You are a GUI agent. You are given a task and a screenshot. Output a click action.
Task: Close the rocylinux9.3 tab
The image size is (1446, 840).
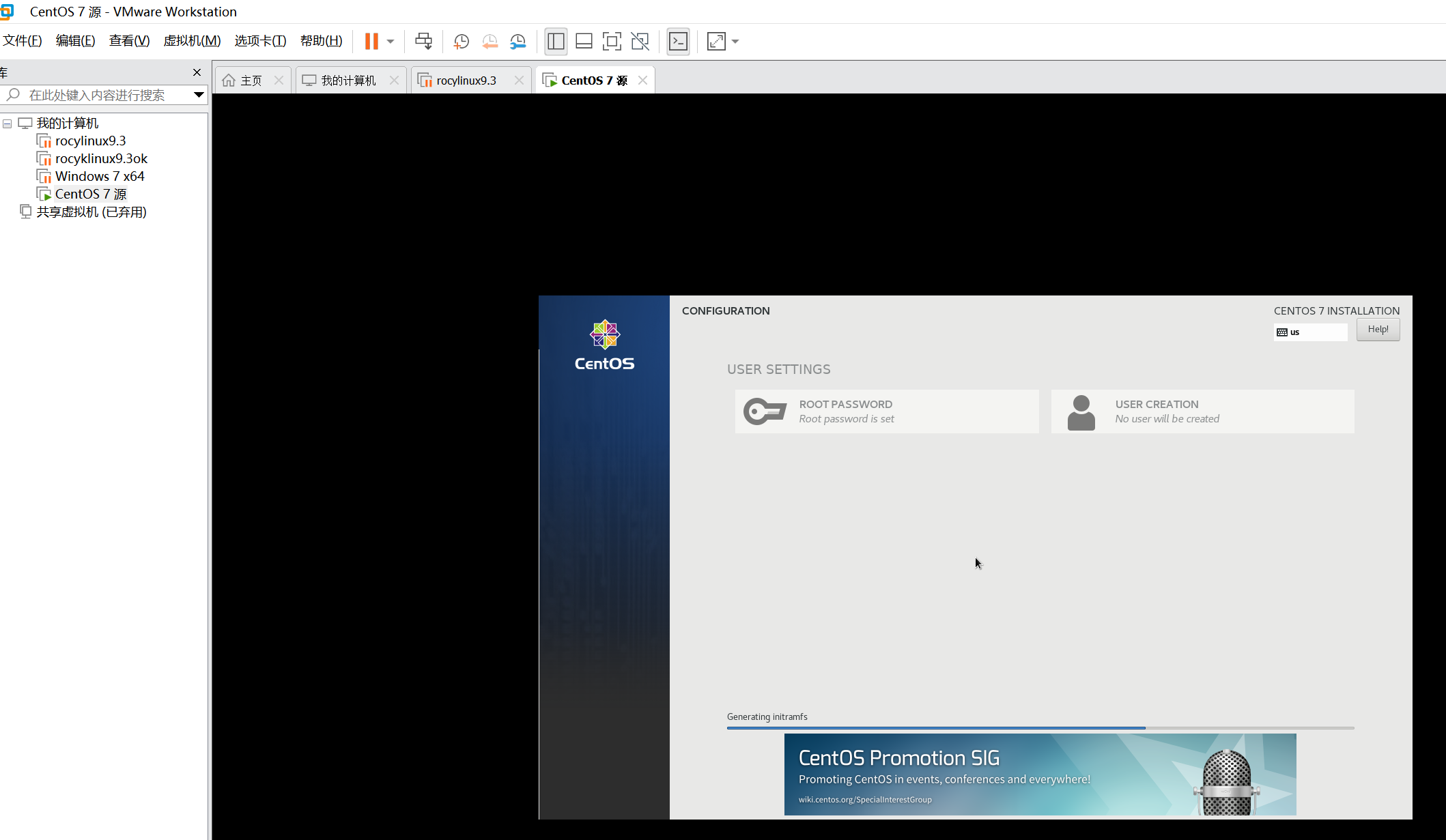coord(519,81)
